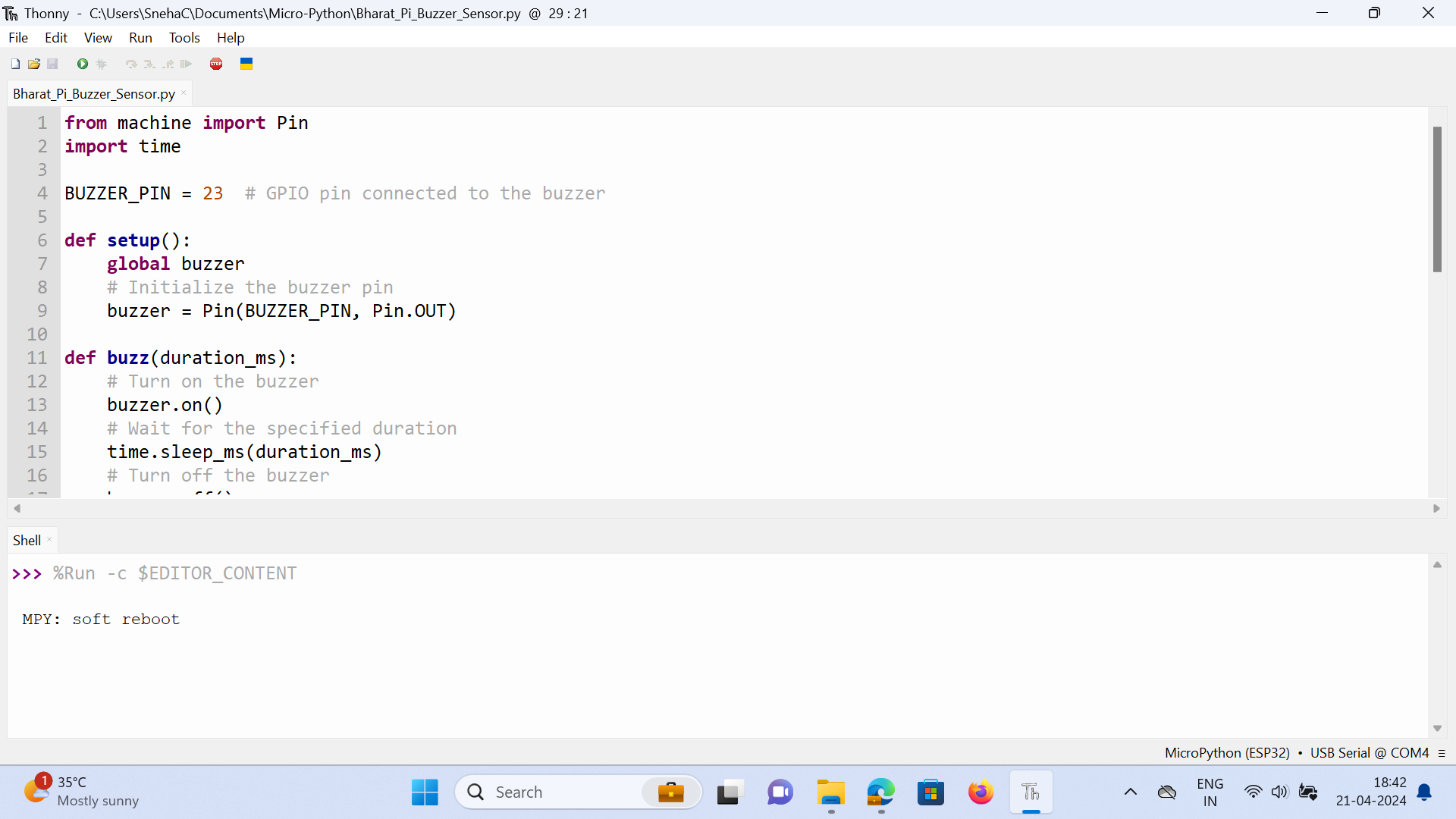Expand the View menu options

click(98, 38)
